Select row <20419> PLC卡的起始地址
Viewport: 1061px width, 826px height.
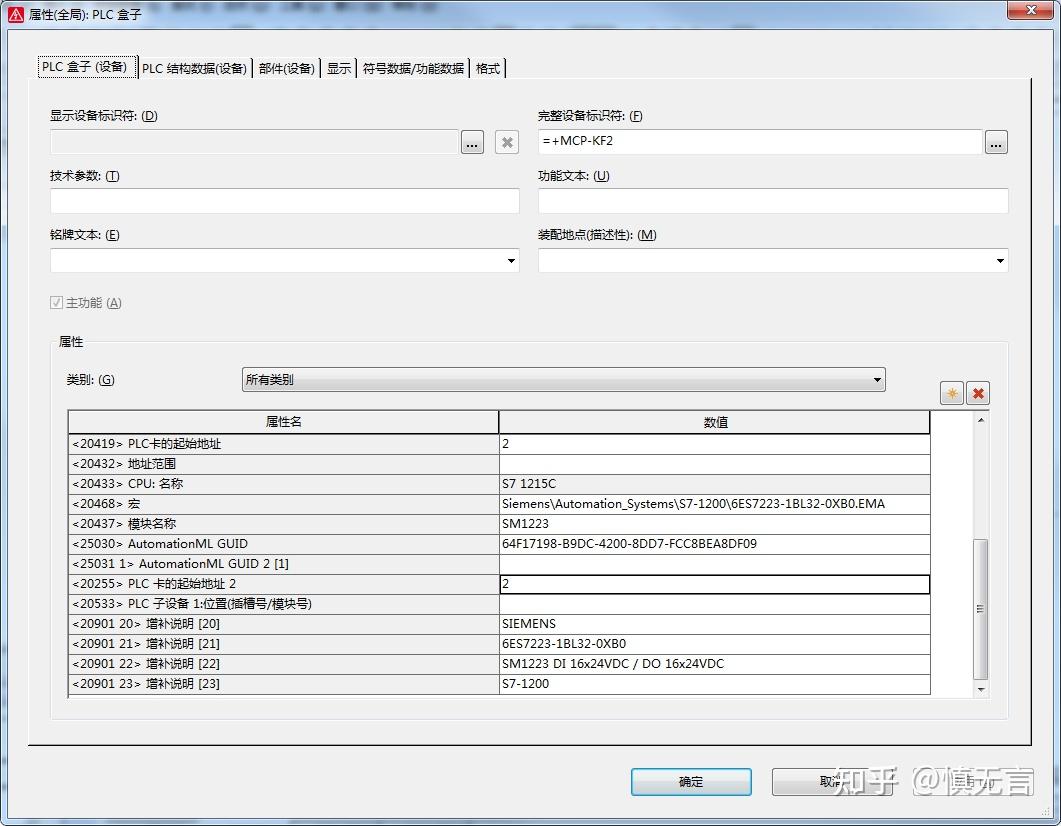[284, 444]
